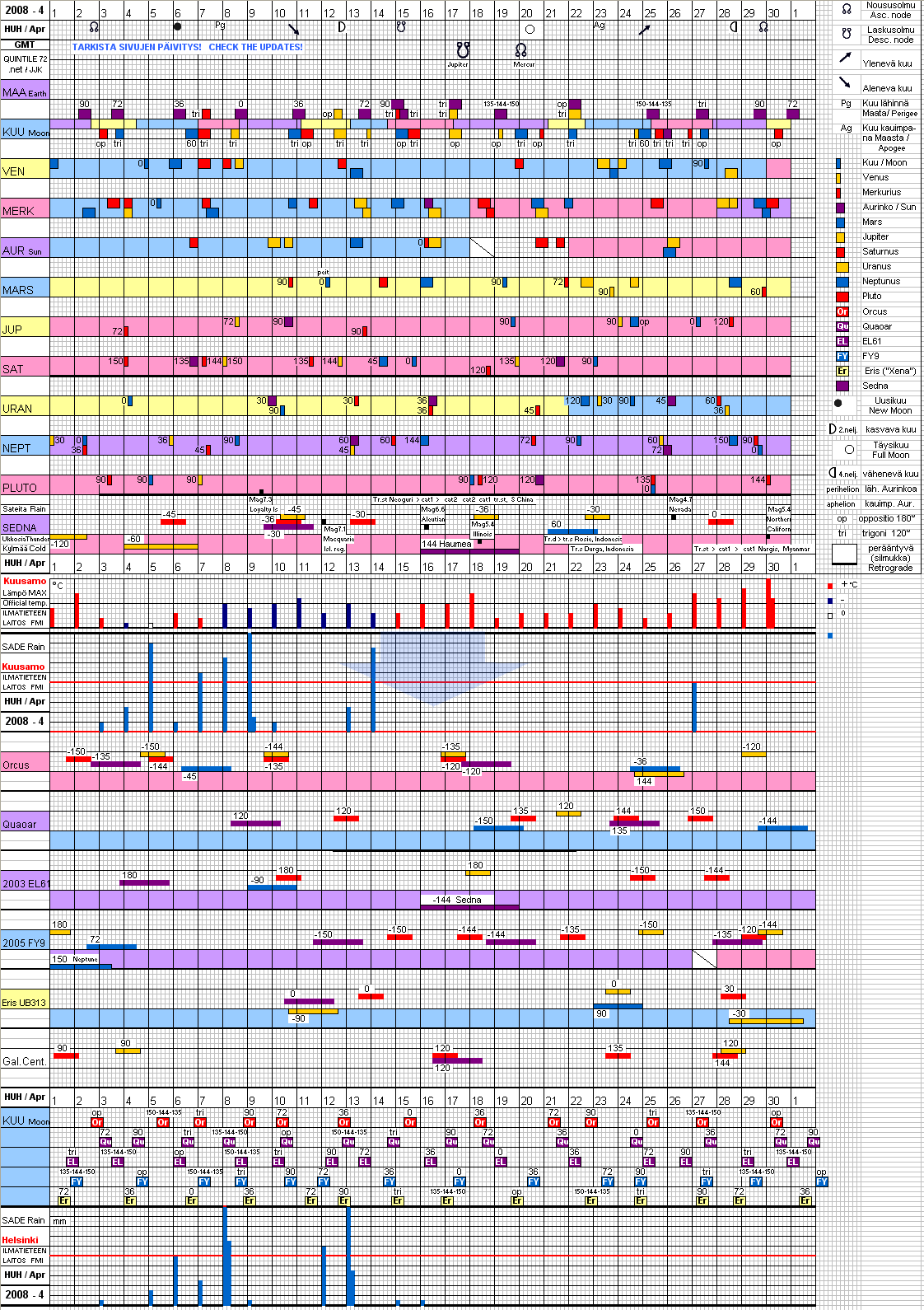Click the Eris 'Er' badge in the legend

pos(842,371)
